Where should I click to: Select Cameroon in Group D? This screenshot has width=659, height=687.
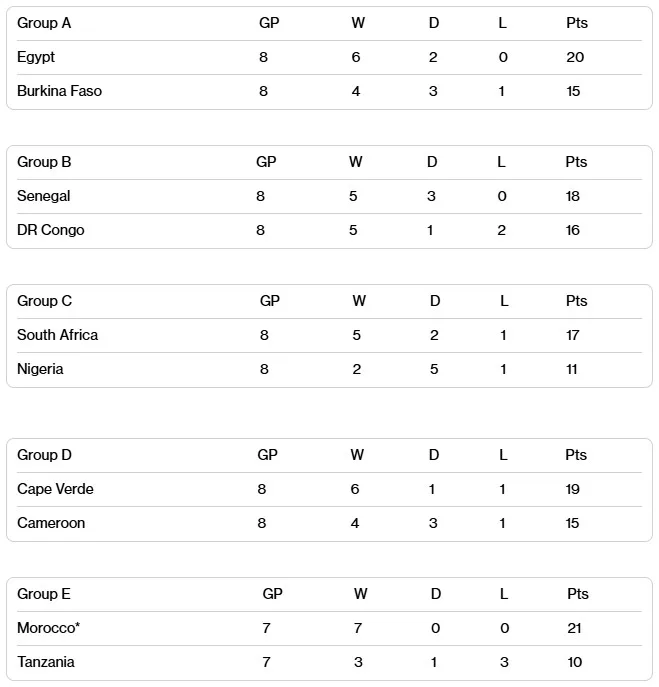[51, 523]
